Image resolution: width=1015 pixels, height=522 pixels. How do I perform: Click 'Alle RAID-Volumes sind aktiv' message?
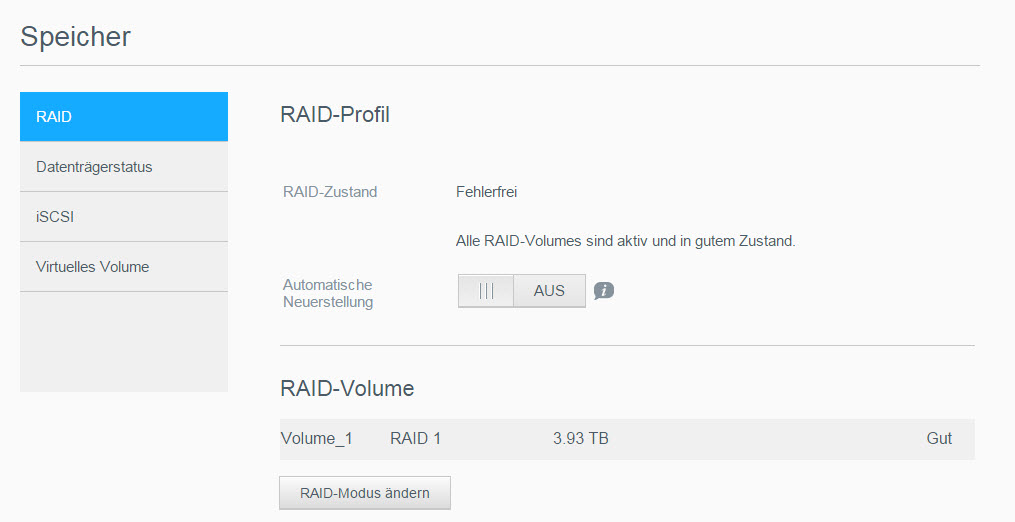pyautogui.click(x=625, y=241)
